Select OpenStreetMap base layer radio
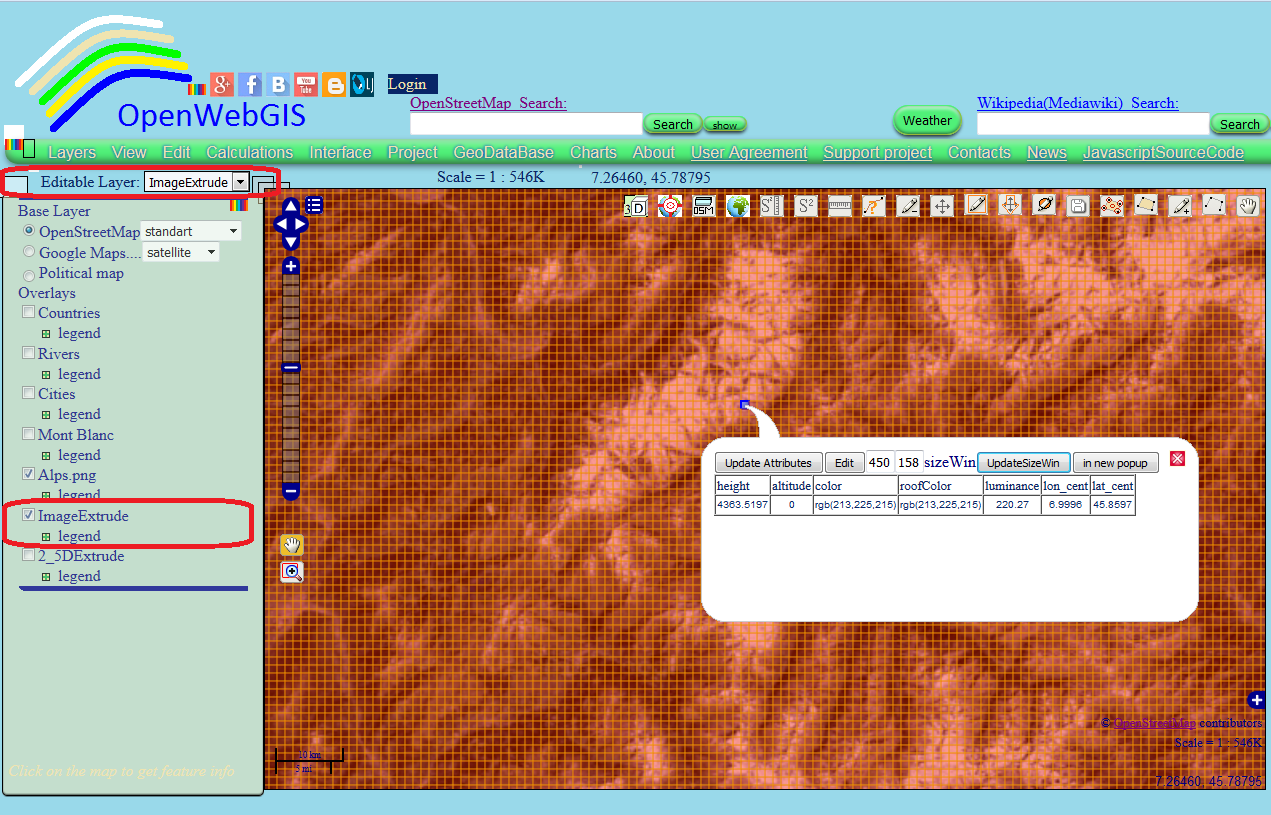The height and width of the screenshot is (815, 1271). coord(29,231)
